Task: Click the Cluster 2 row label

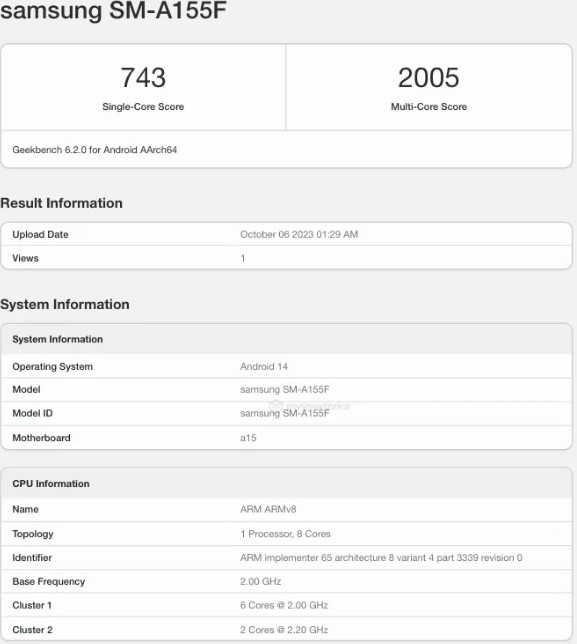Action: click(x=32, y=630)
